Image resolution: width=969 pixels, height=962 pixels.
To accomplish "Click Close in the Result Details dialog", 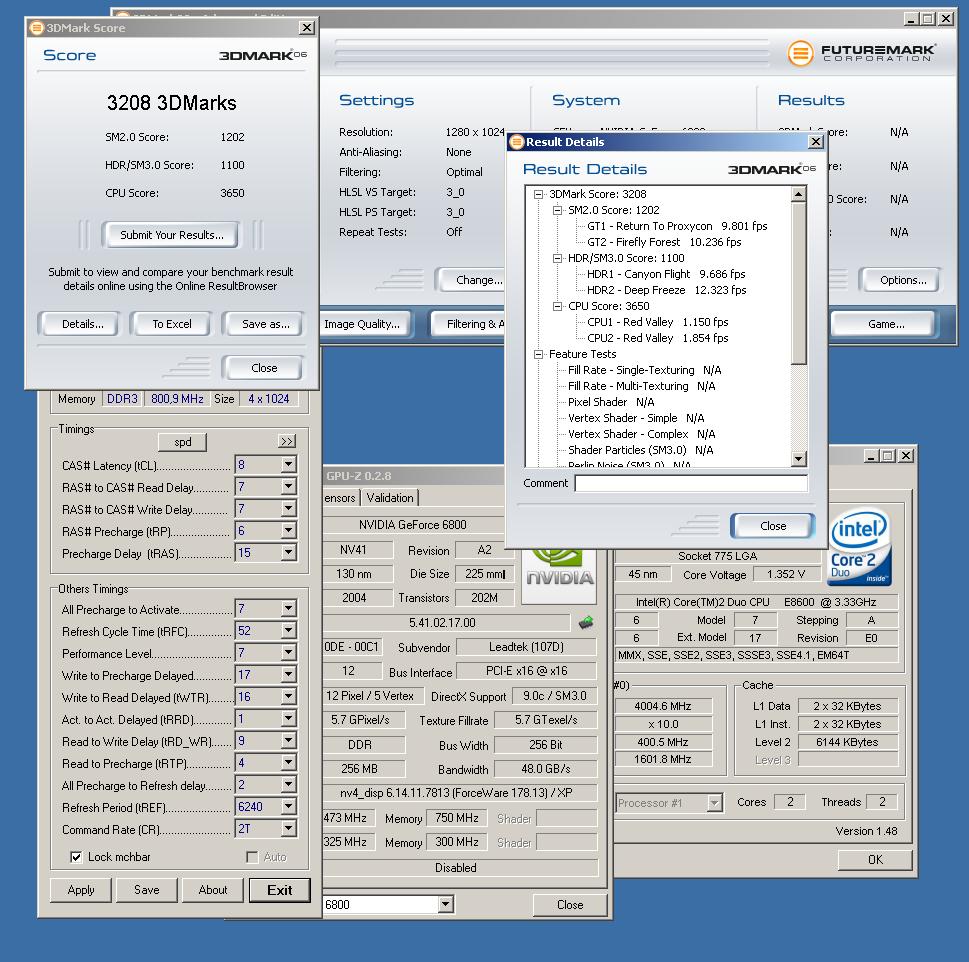I will click(x=773, y=526).
